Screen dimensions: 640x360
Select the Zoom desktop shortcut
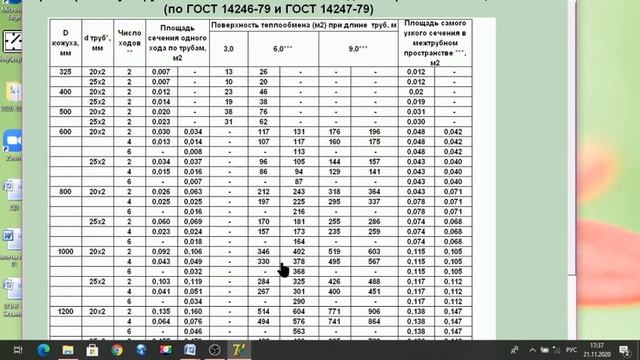(13, 144)
